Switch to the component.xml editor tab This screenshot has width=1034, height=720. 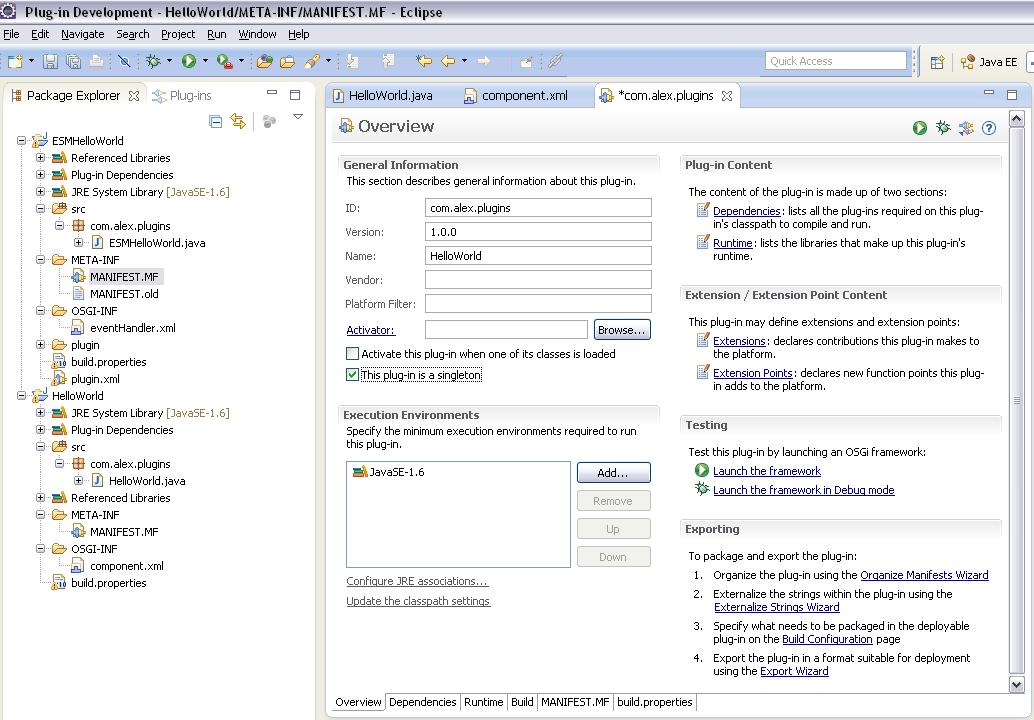click(x=516, y=96)
